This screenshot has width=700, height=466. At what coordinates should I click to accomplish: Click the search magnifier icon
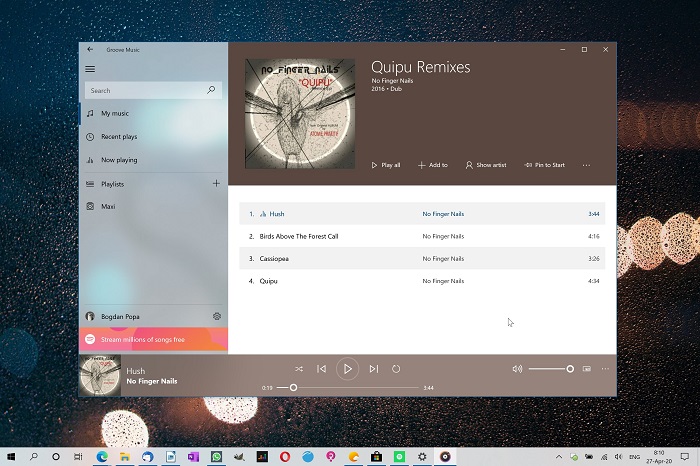coord(211,90)
